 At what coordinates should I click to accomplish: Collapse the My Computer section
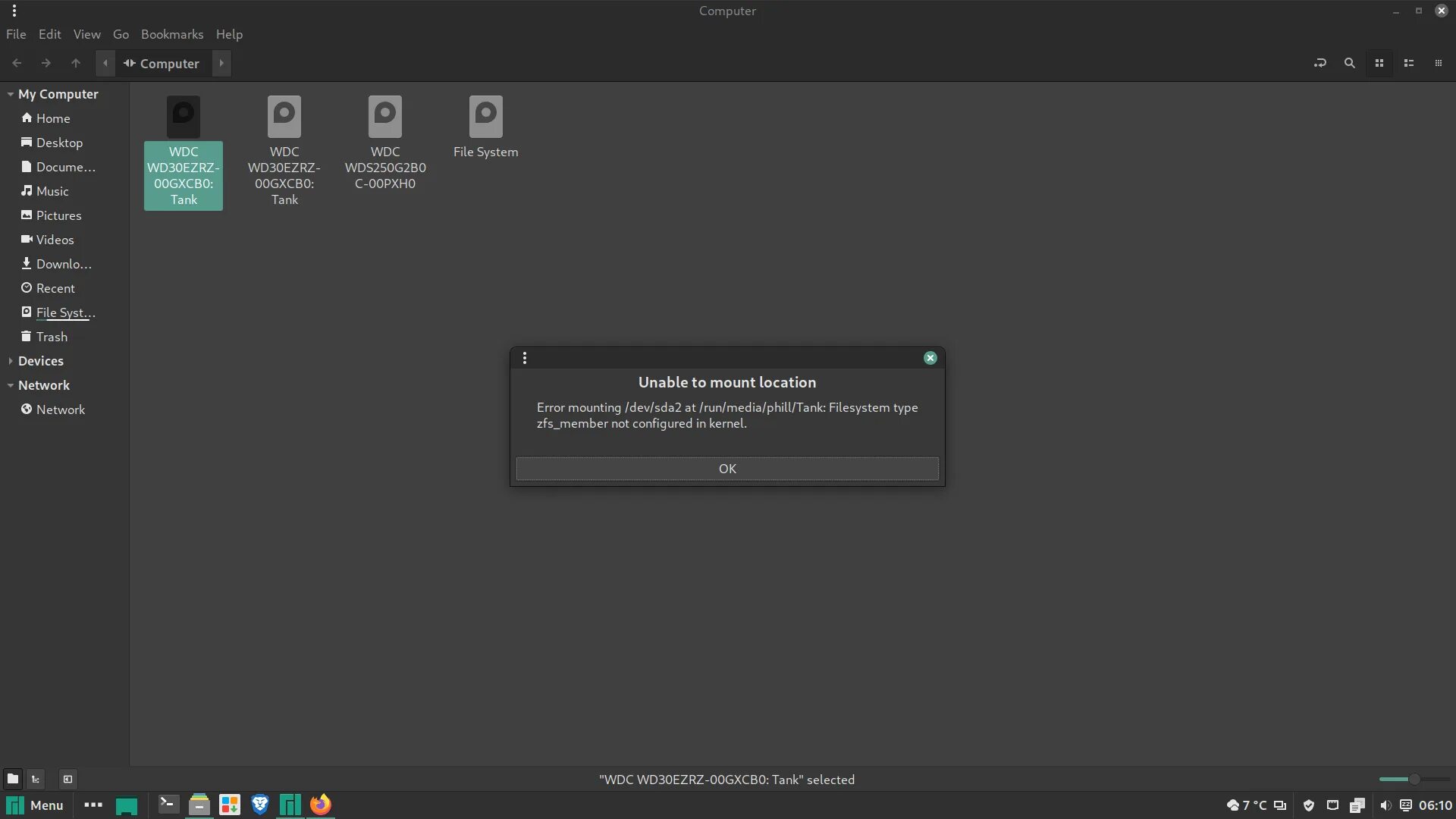[x=11, y=94]
